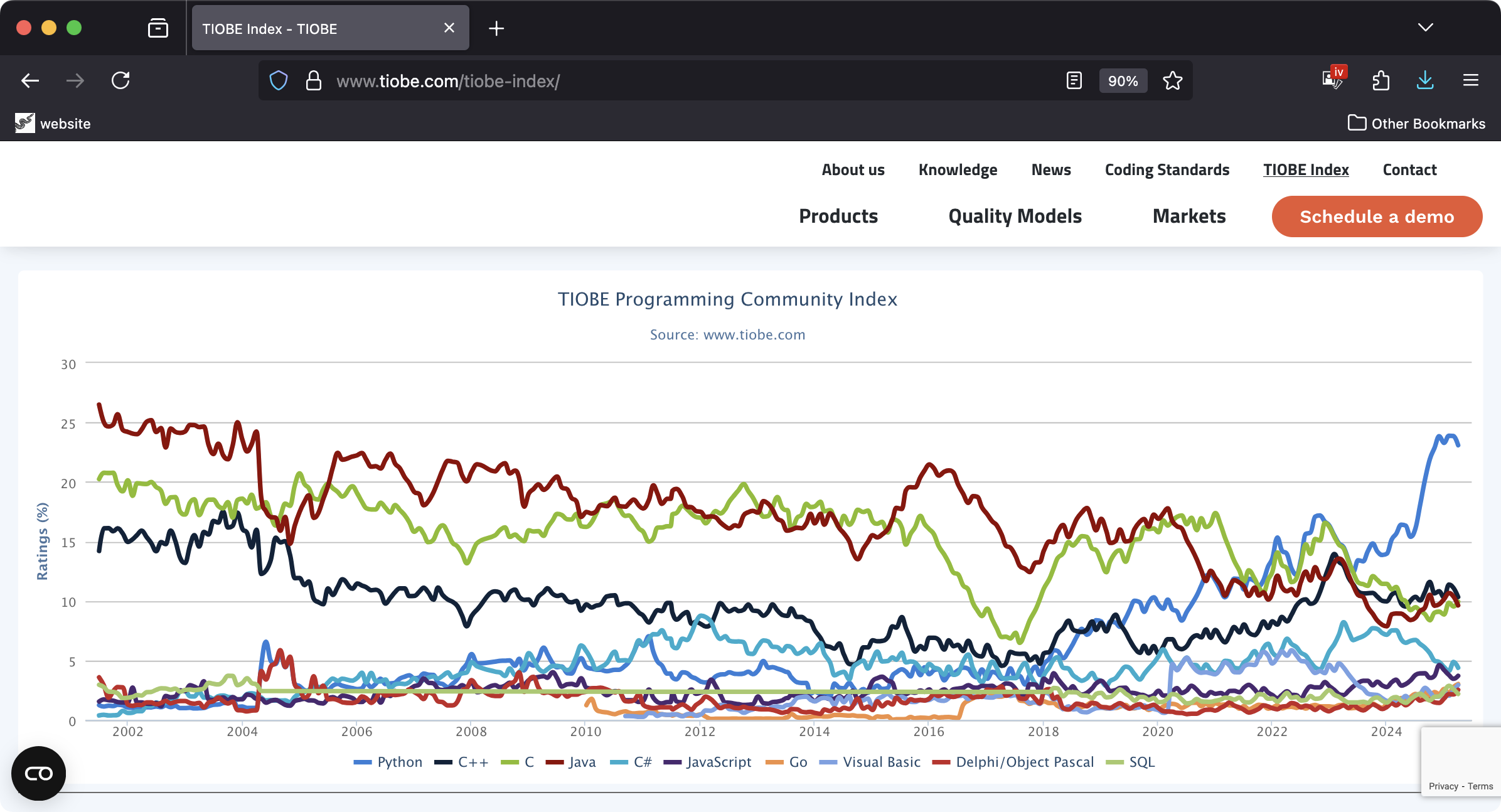This screenshot has width=1501, height=812.
Task: Toggle the Go series in legend
Action: pos(786,762)
